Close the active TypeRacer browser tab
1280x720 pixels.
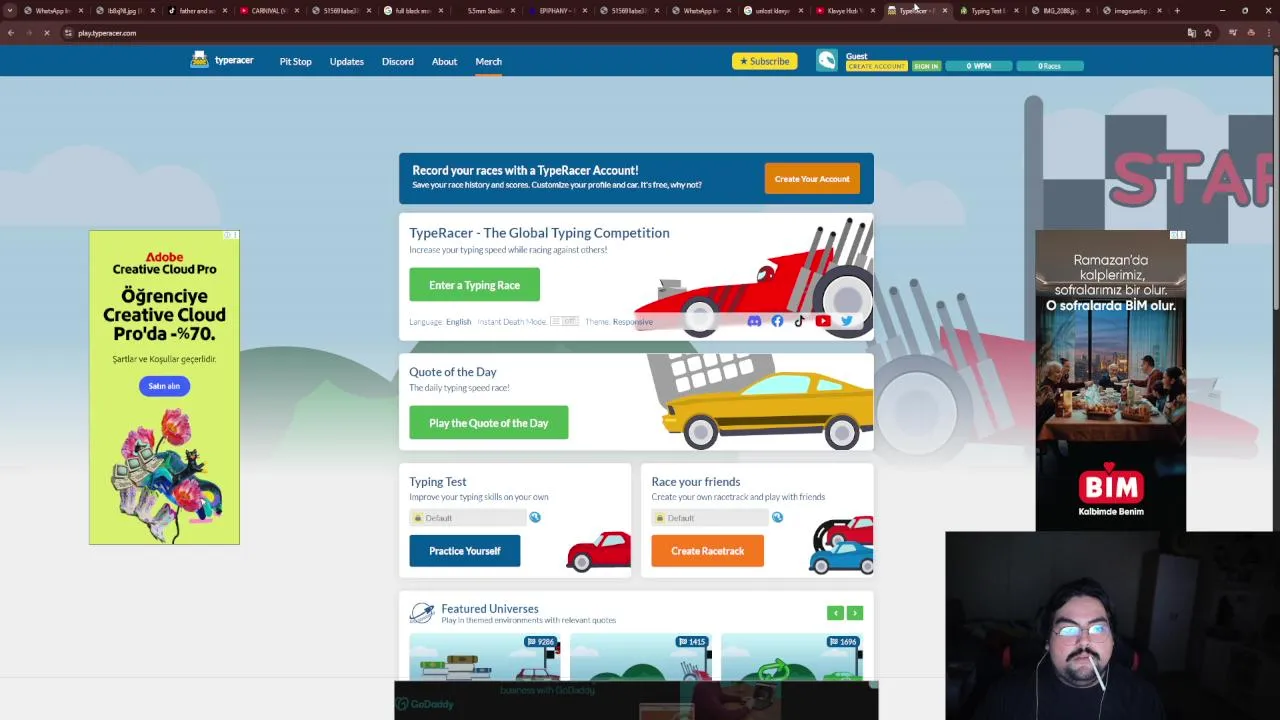click(944, 10)
